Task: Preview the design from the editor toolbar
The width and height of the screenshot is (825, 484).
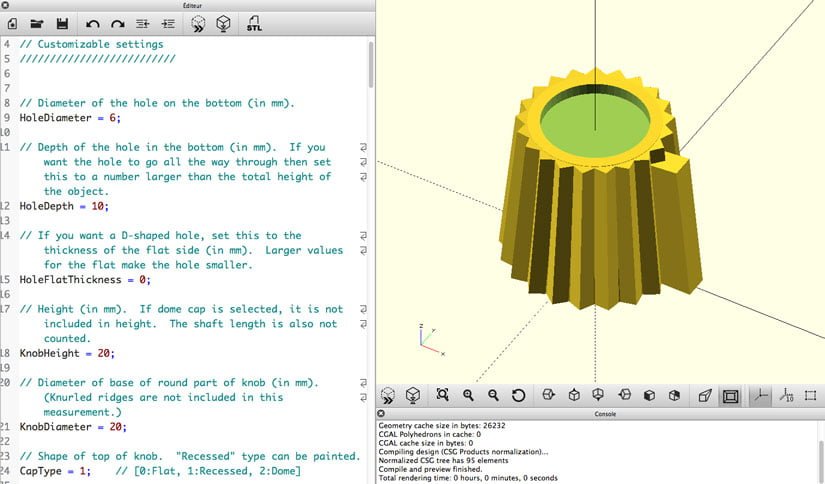Action: click(198, 24)
